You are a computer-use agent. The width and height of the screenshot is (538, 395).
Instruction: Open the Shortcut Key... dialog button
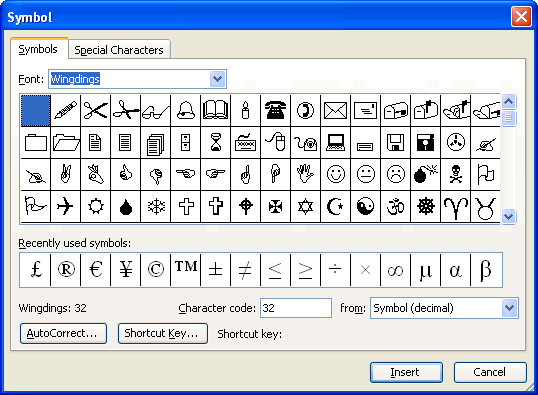point(163,333)
